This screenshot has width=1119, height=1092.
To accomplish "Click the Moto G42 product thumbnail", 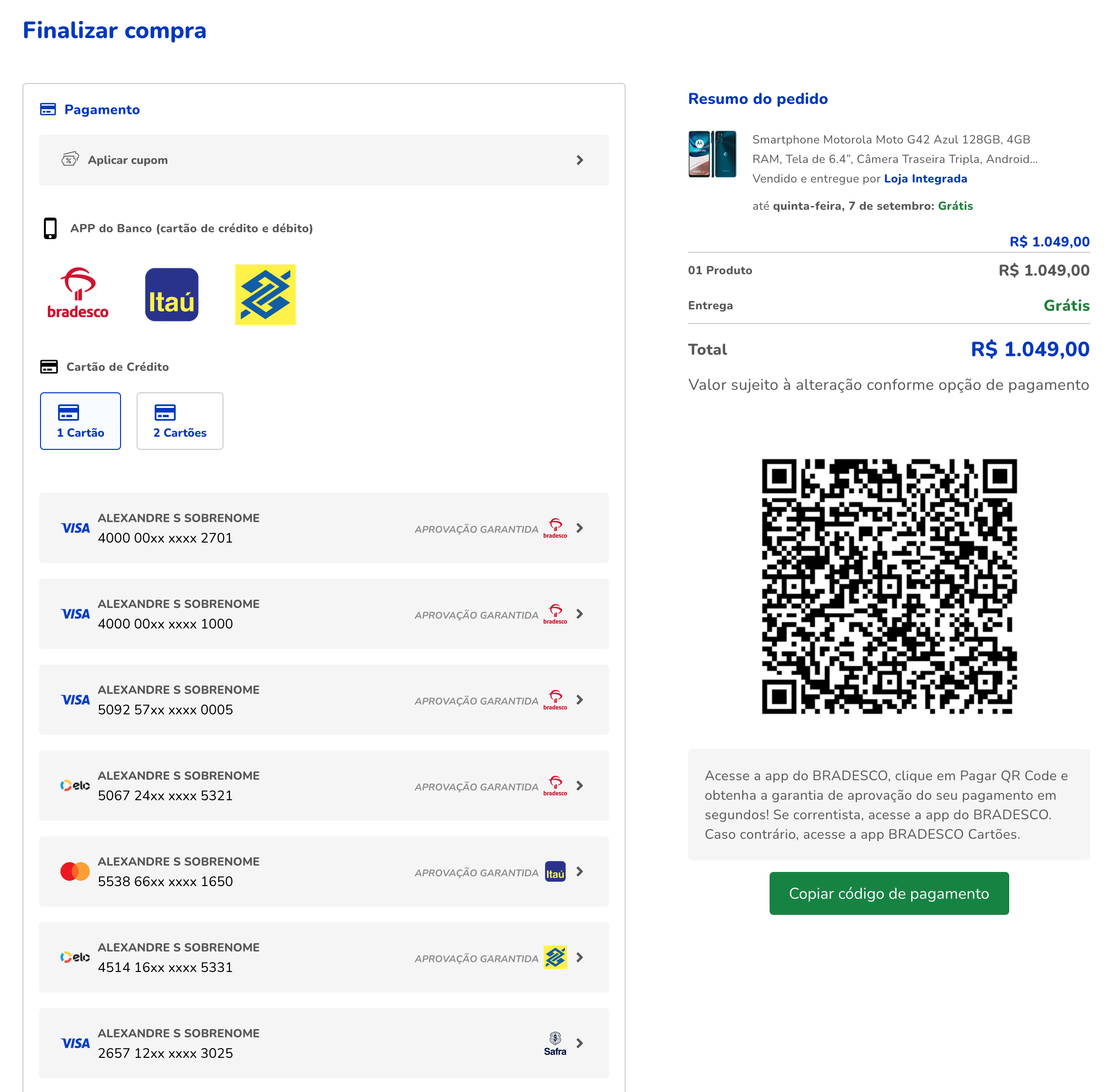I will coord(712,156).
